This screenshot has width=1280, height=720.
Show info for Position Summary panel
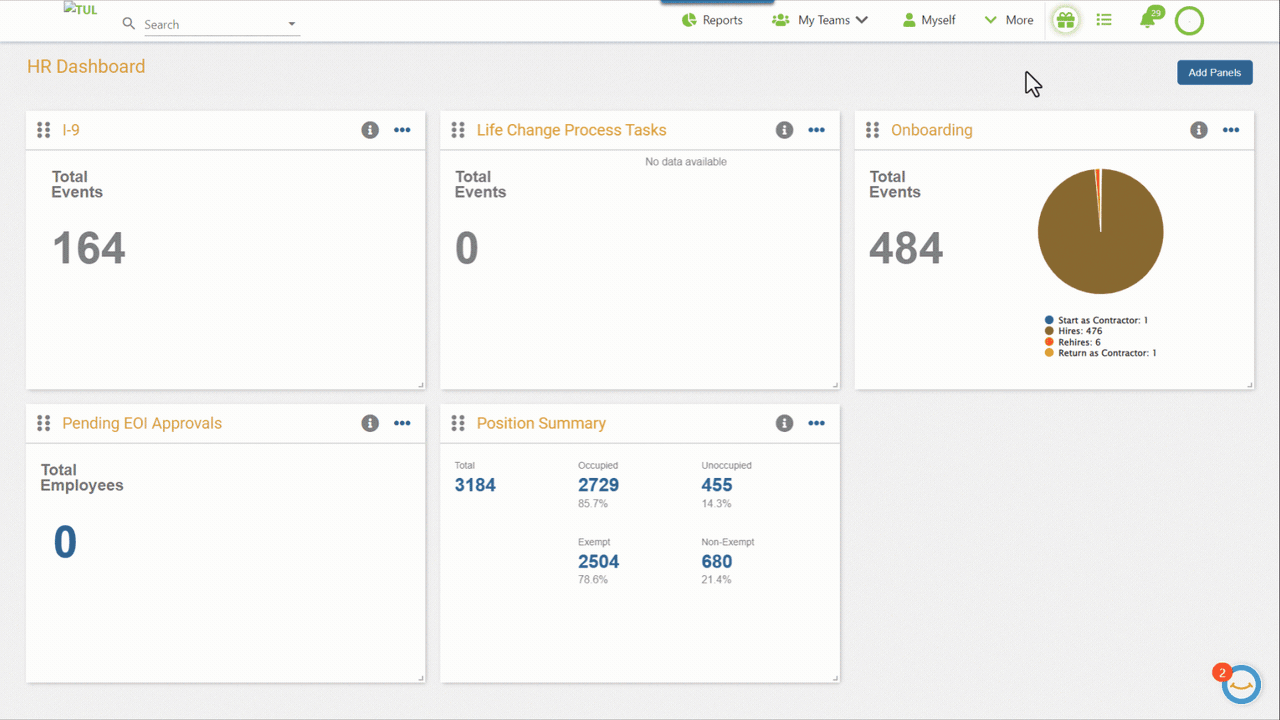click(784, 423)
